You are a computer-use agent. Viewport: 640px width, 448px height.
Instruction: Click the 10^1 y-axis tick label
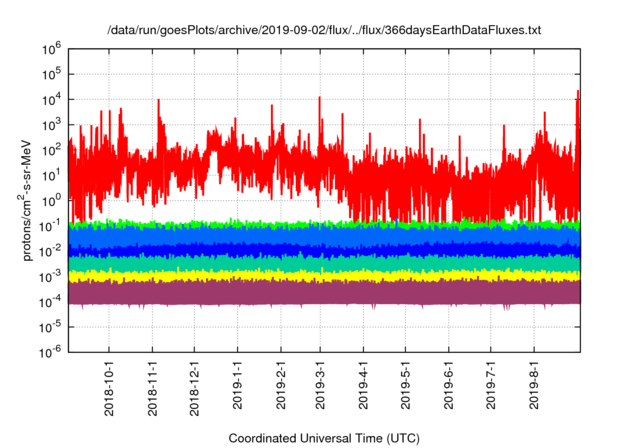click(x=51, y=175)
